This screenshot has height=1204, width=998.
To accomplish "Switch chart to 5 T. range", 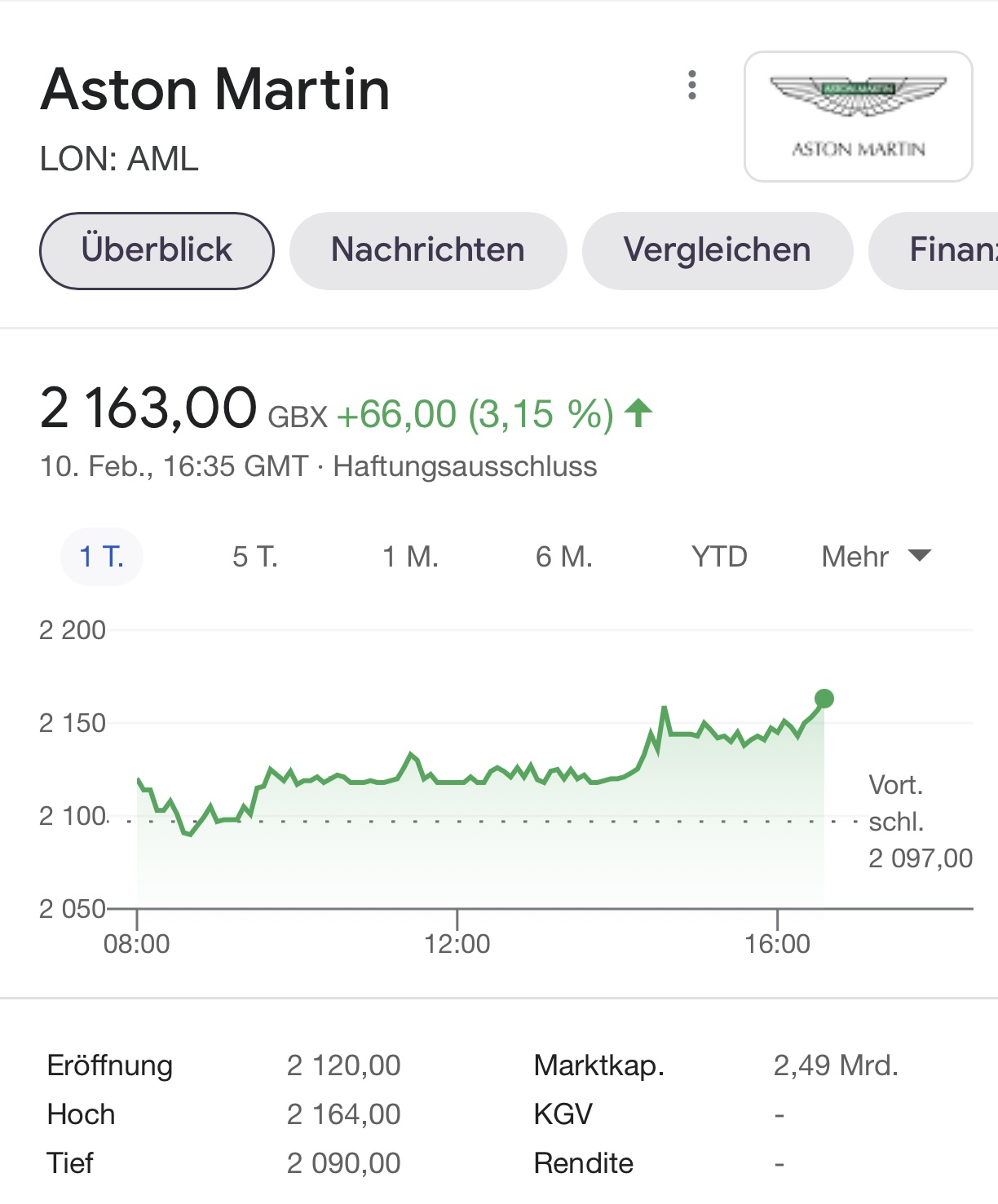I will pyautogui.click(x=255, y=557).
